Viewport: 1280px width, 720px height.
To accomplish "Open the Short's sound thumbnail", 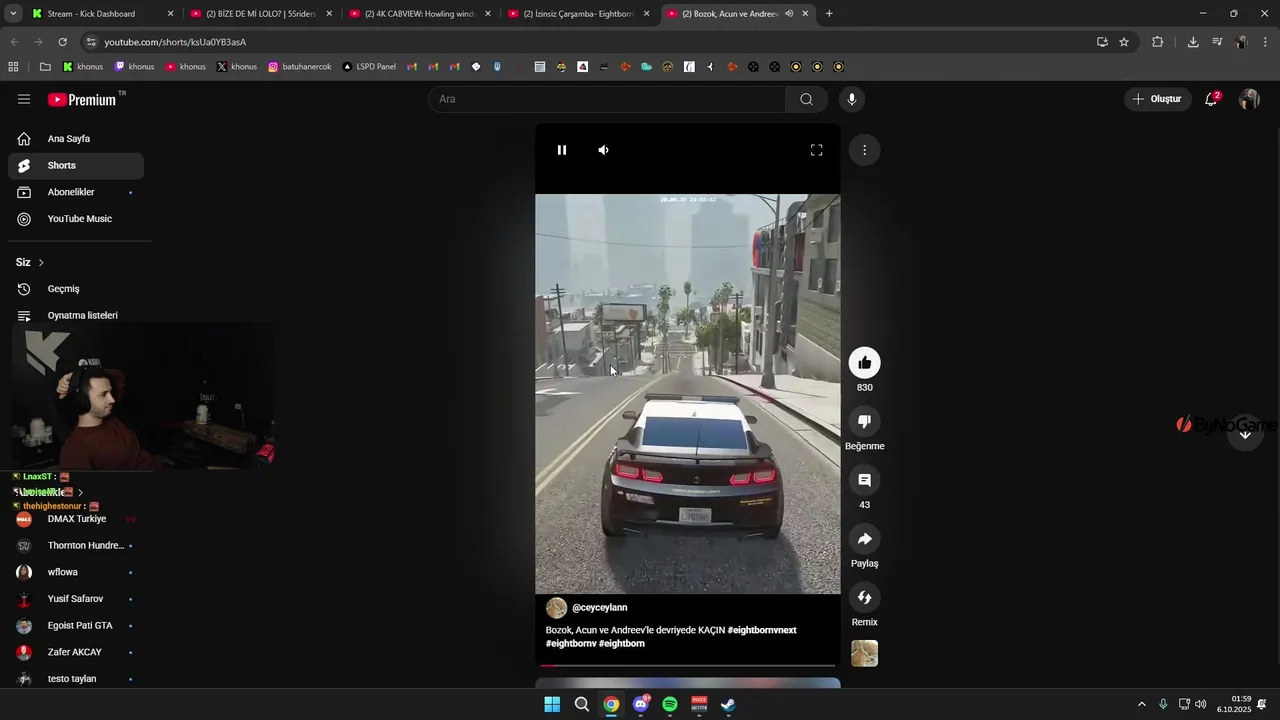I will [864, 653].
